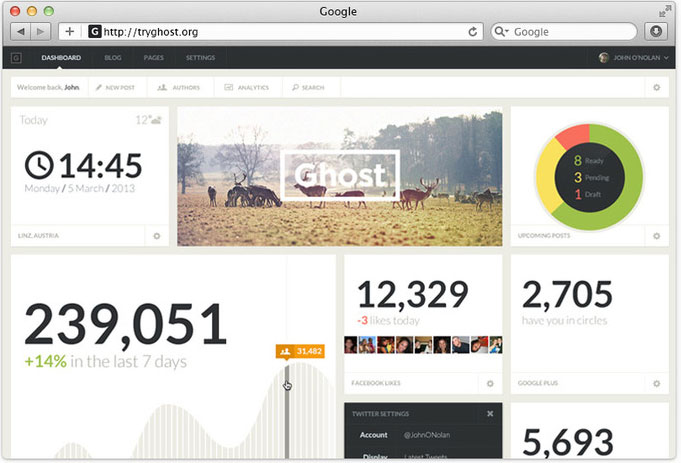Create a New Post

point(116,87)
